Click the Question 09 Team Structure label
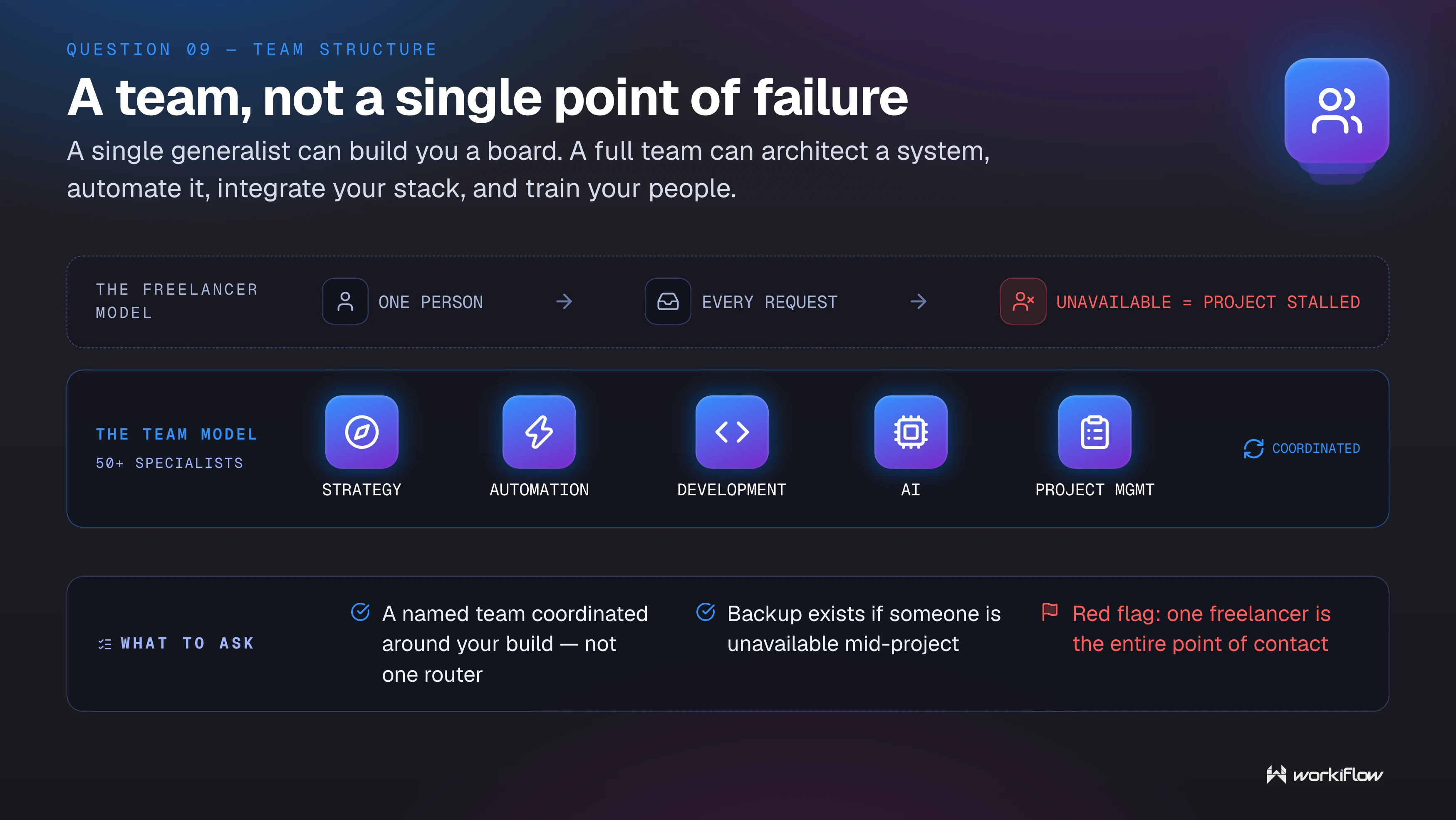This screenshot has width=1456, height=820. click(x=252, y=50)
